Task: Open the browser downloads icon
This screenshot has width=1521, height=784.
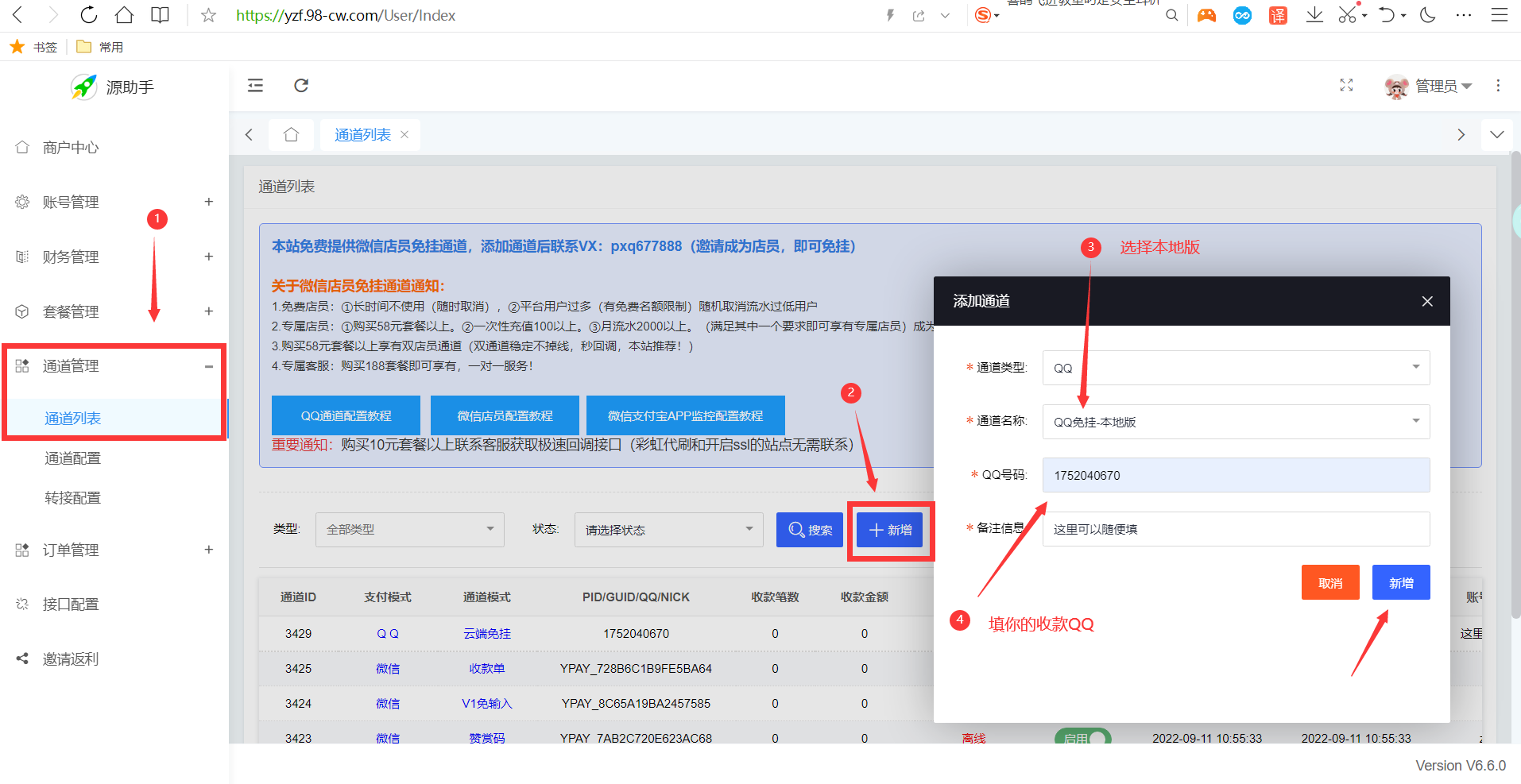Action: pos(1314,14)
